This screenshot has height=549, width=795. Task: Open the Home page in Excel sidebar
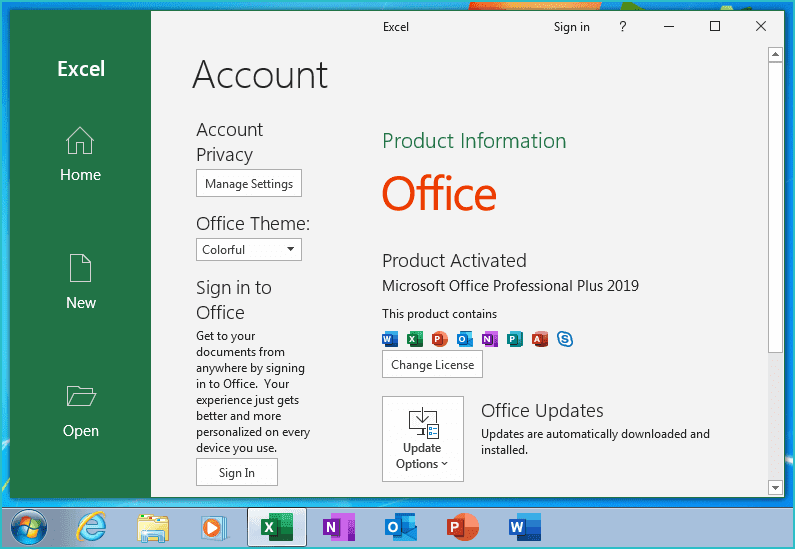(80, 154)
